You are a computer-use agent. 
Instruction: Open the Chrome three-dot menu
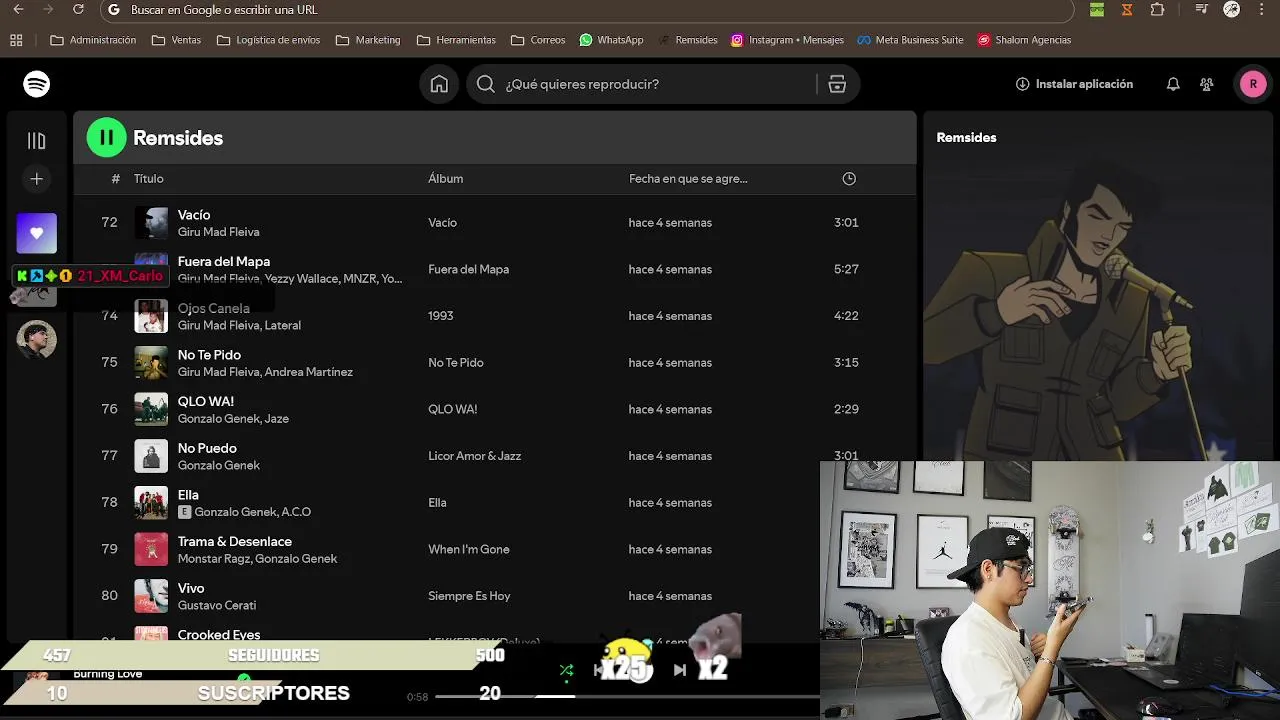[x=1262, y=10]
